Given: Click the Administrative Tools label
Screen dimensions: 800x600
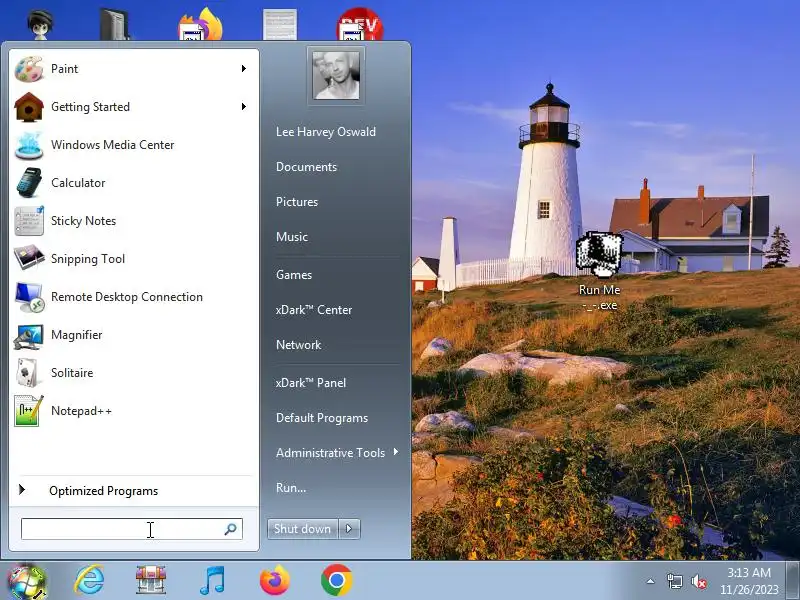Looking at the screenshot, I should click(331, 453).
